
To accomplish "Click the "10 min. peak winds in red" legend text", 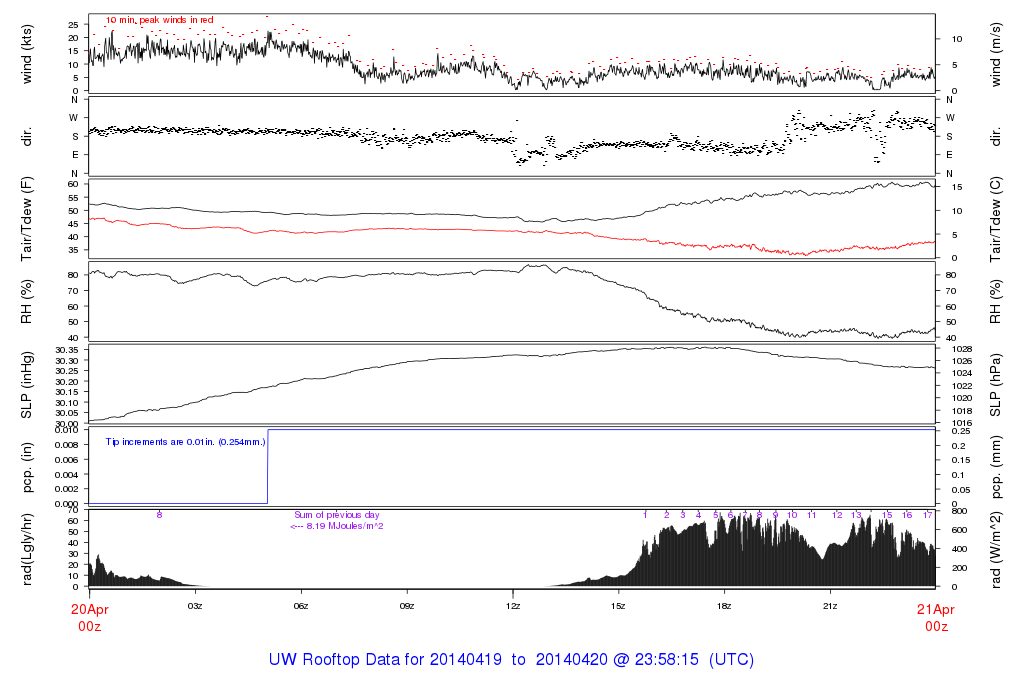I will [159, 20].
